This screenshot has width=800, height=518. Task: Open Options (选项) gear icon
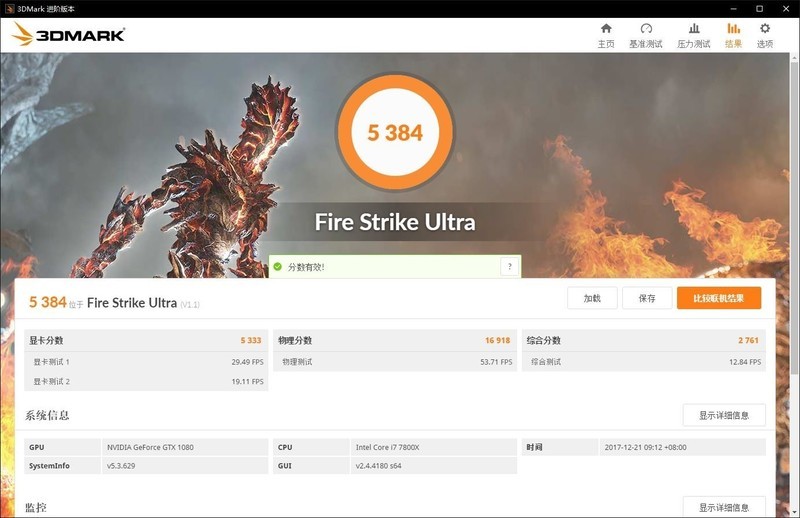[x=765, y=29]
